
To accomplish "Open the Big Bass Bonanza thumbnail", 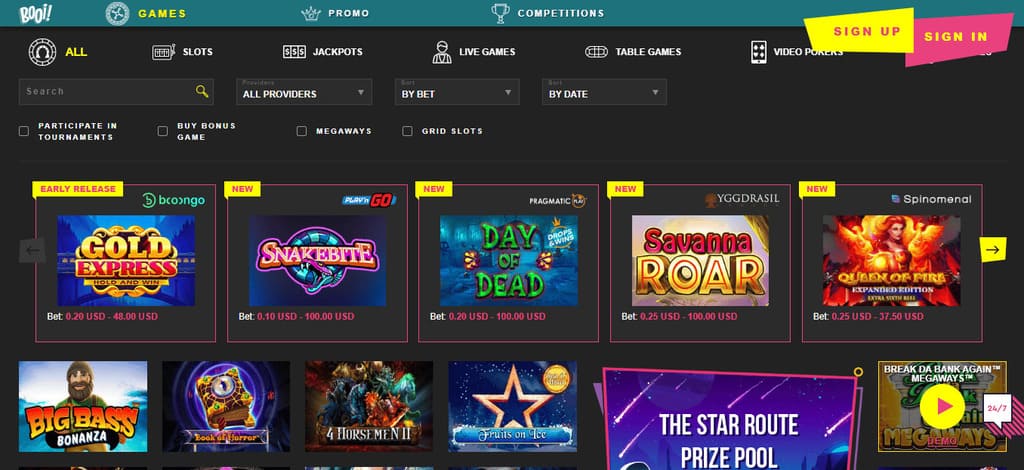I will tap(83, 407).
